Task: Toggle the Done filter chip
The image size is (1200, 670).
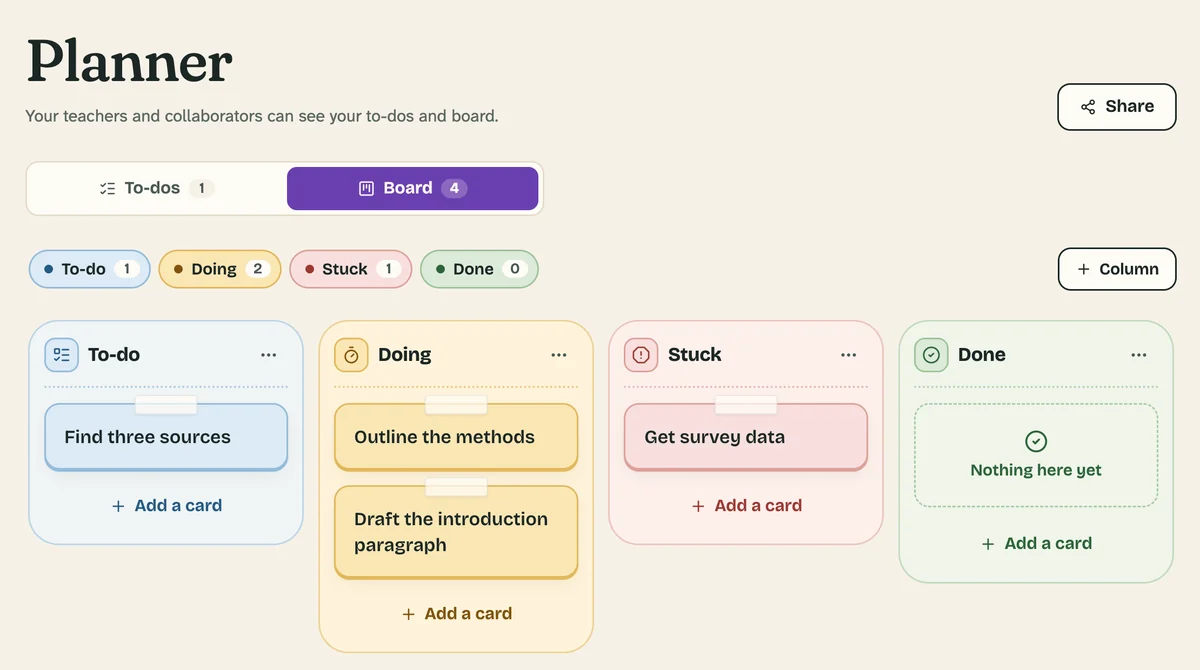Action: pyautogui.click(x=479, y=269)
